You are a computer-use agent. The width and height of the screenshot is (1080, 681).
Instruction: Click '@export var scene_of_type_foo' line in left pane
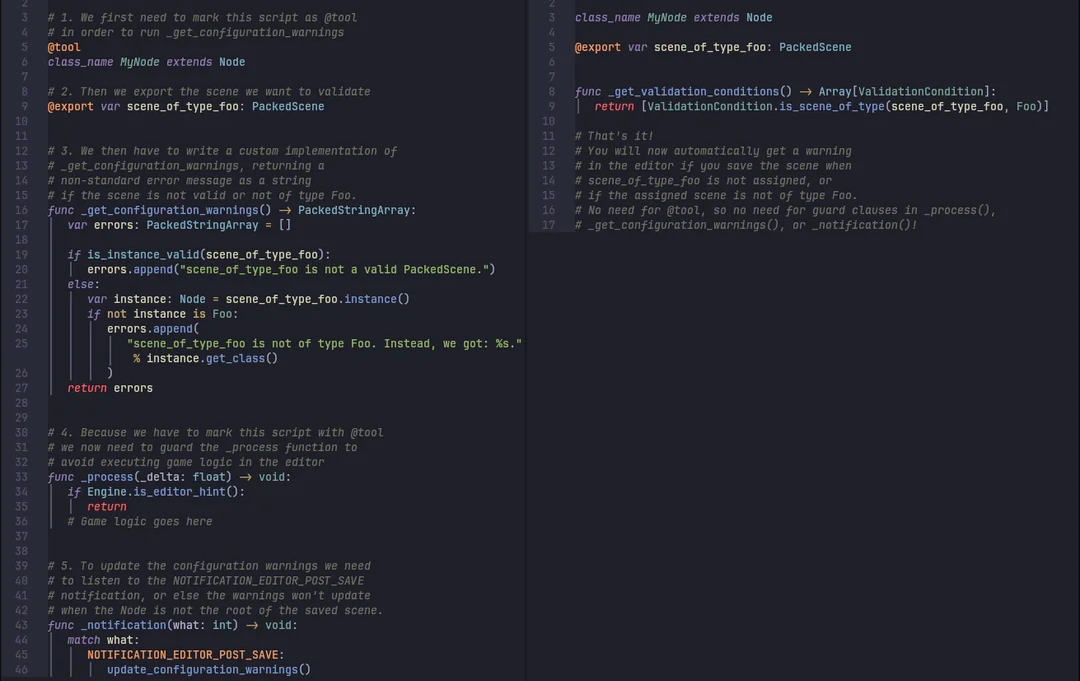point(186,107)
